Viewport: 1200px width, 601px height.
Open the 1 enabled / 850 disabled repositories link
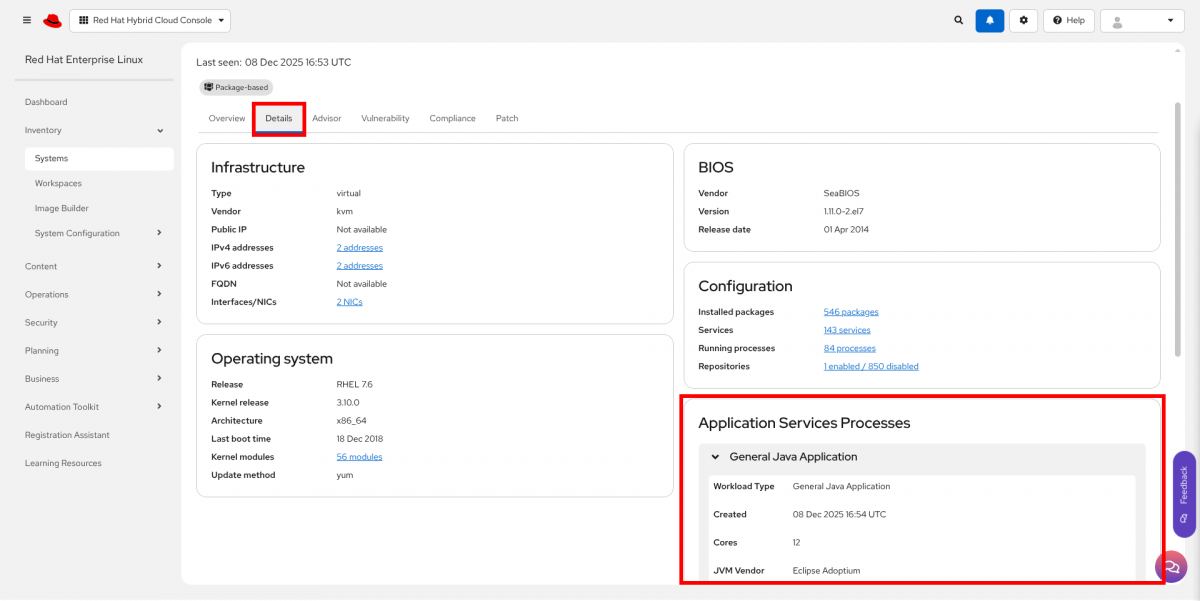tap(872, 366)
